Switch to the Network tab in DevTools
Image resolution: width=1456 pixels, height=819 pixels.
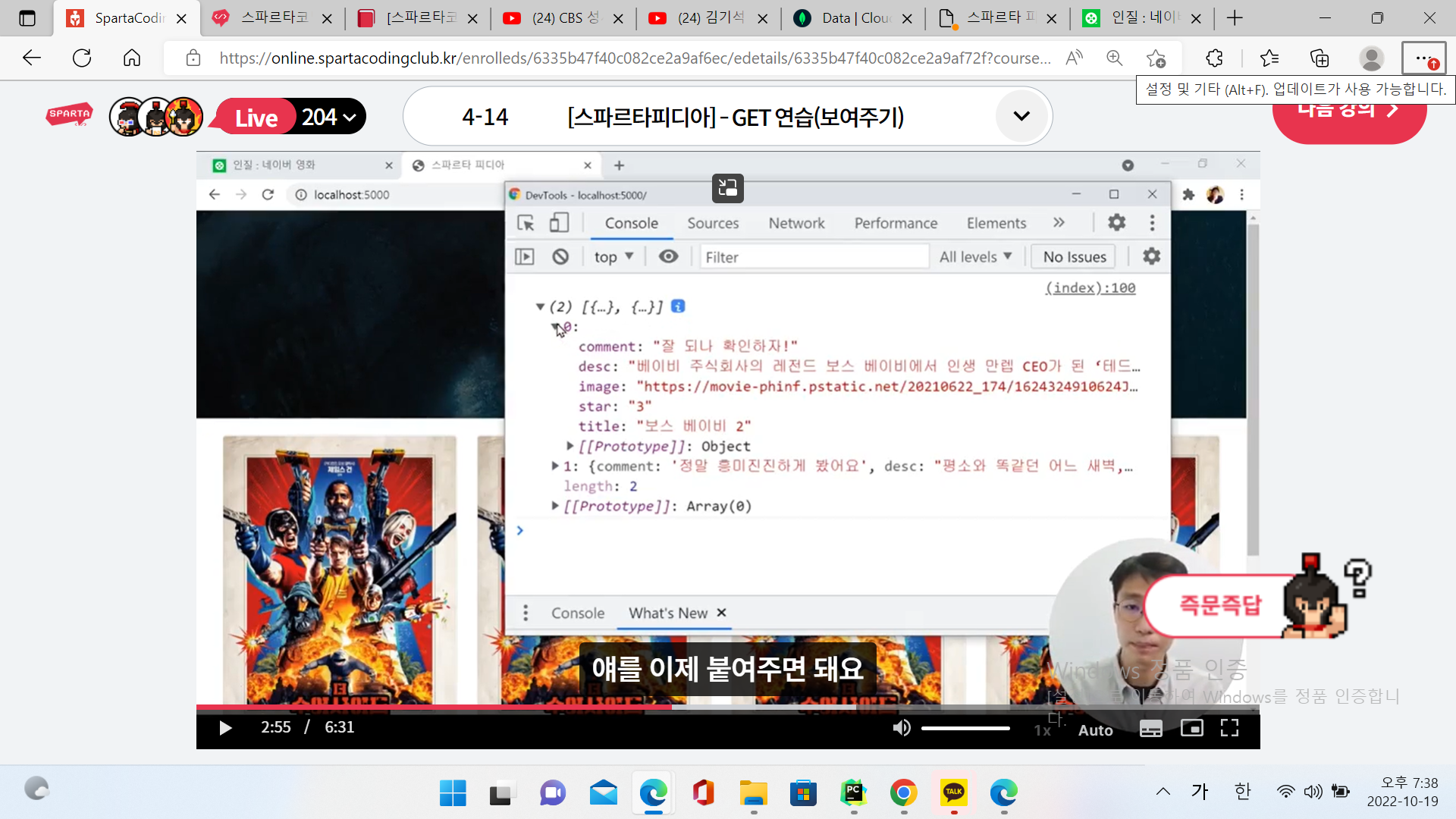click(796, 223)
